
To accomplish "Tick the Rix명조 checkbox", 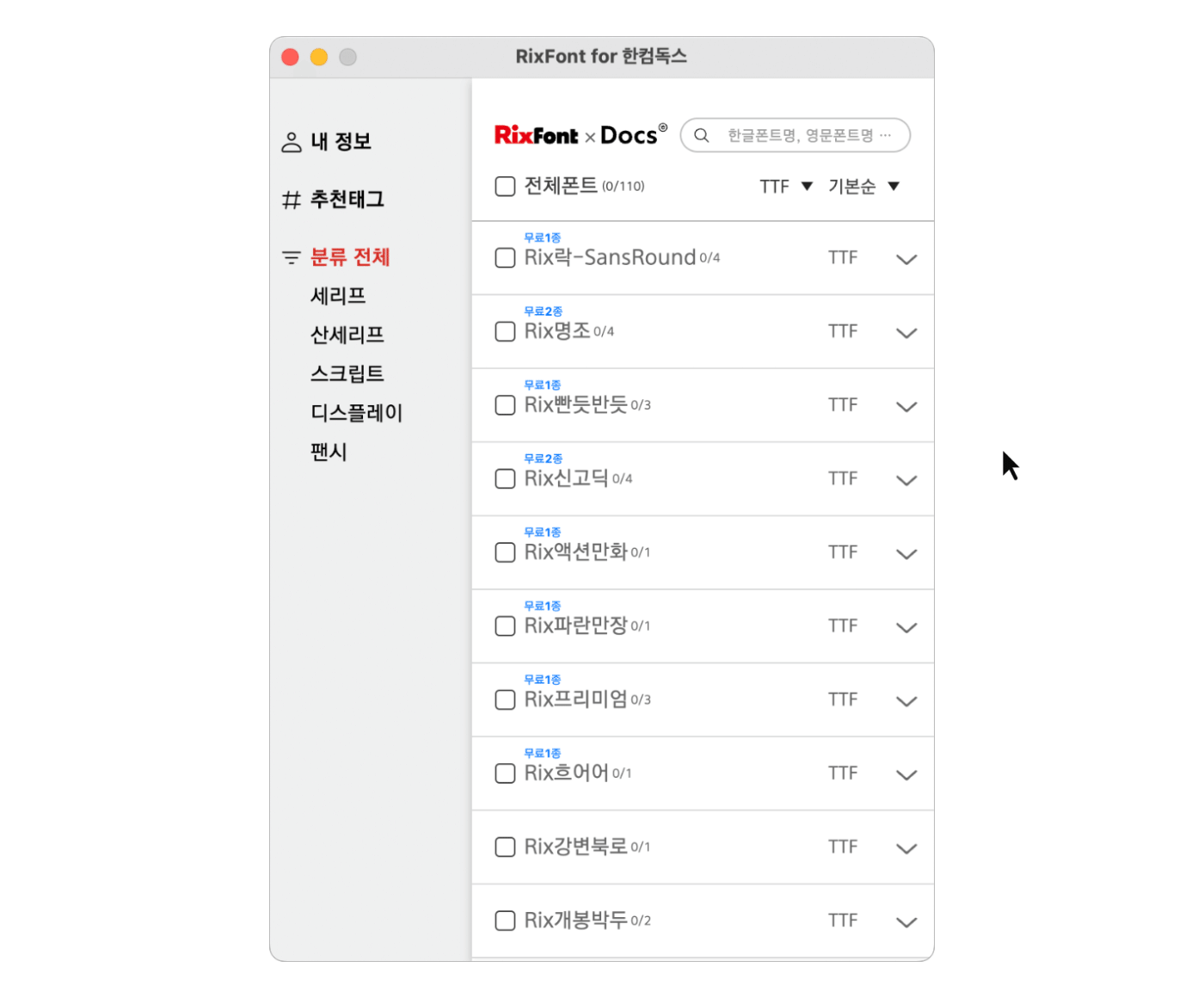I will tap(506, 332).
